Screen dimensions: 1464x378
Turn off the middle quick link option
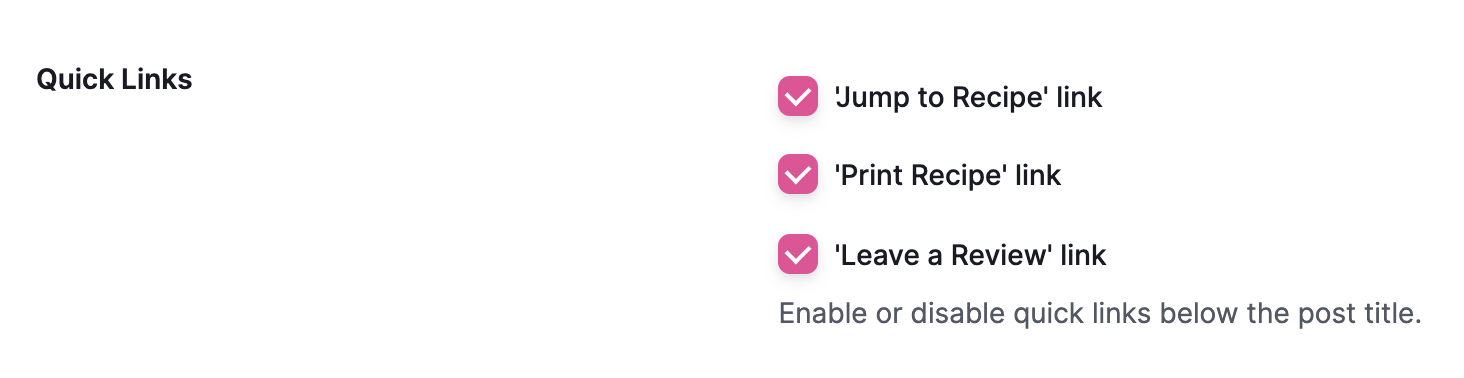tap(798, 175)
